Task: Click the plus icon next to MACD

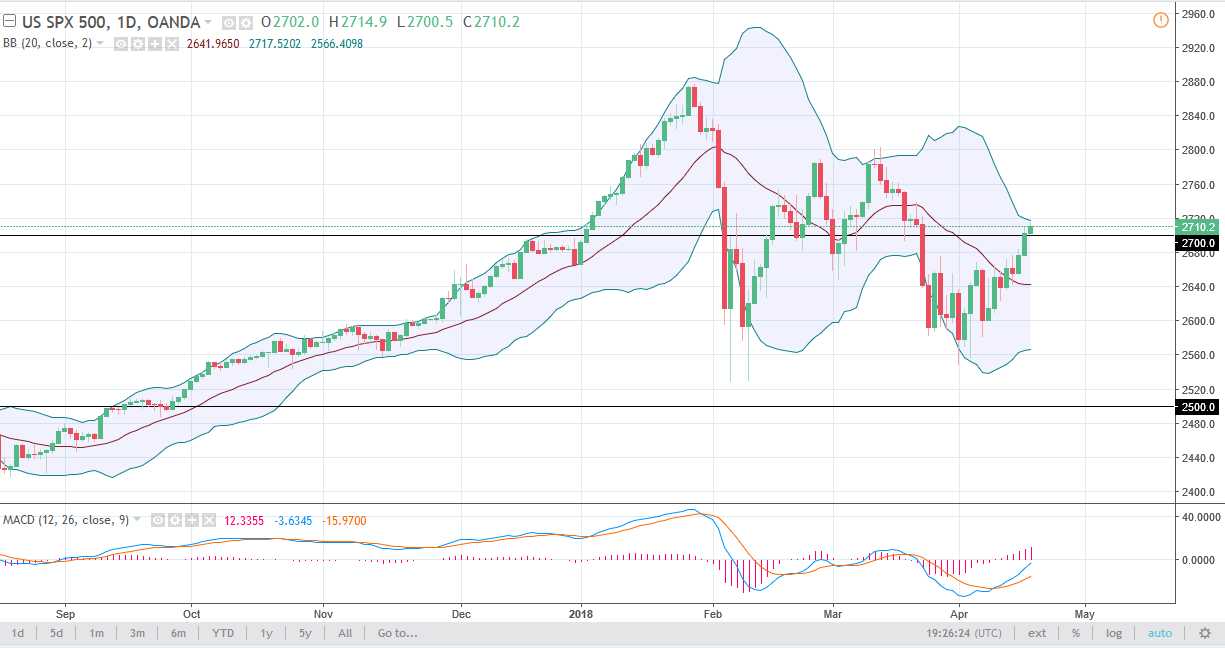Action: [x=190, y=520]
